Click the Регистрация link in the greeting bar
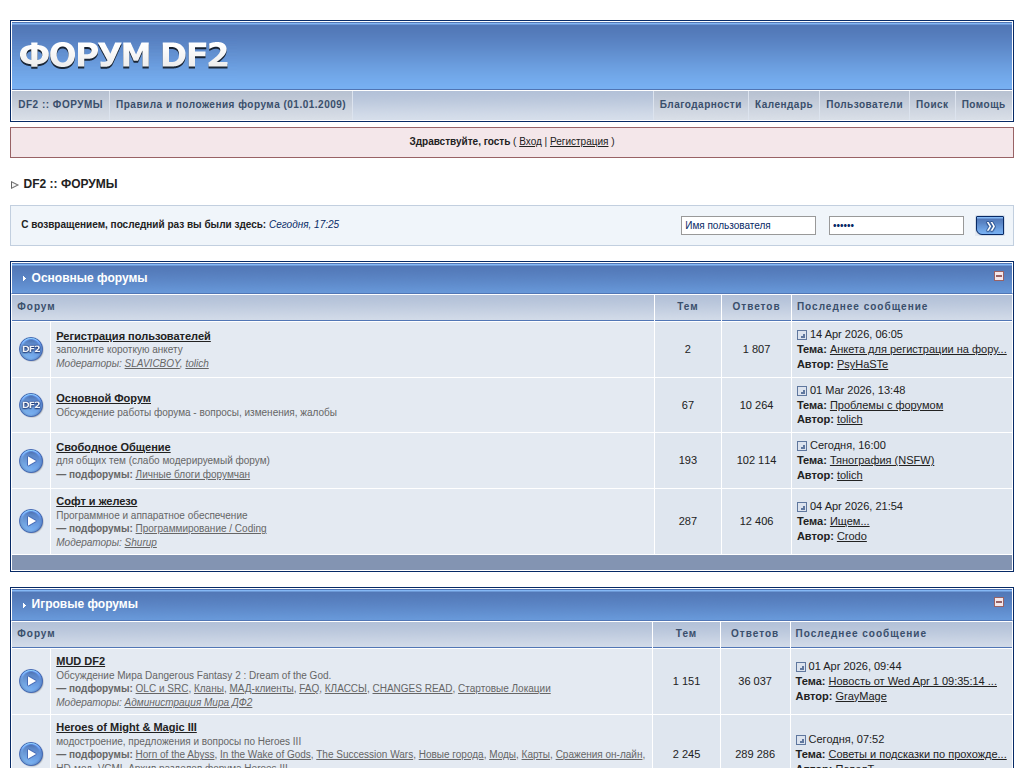The height and width of the screenshot is (768, 1024). 579,142
